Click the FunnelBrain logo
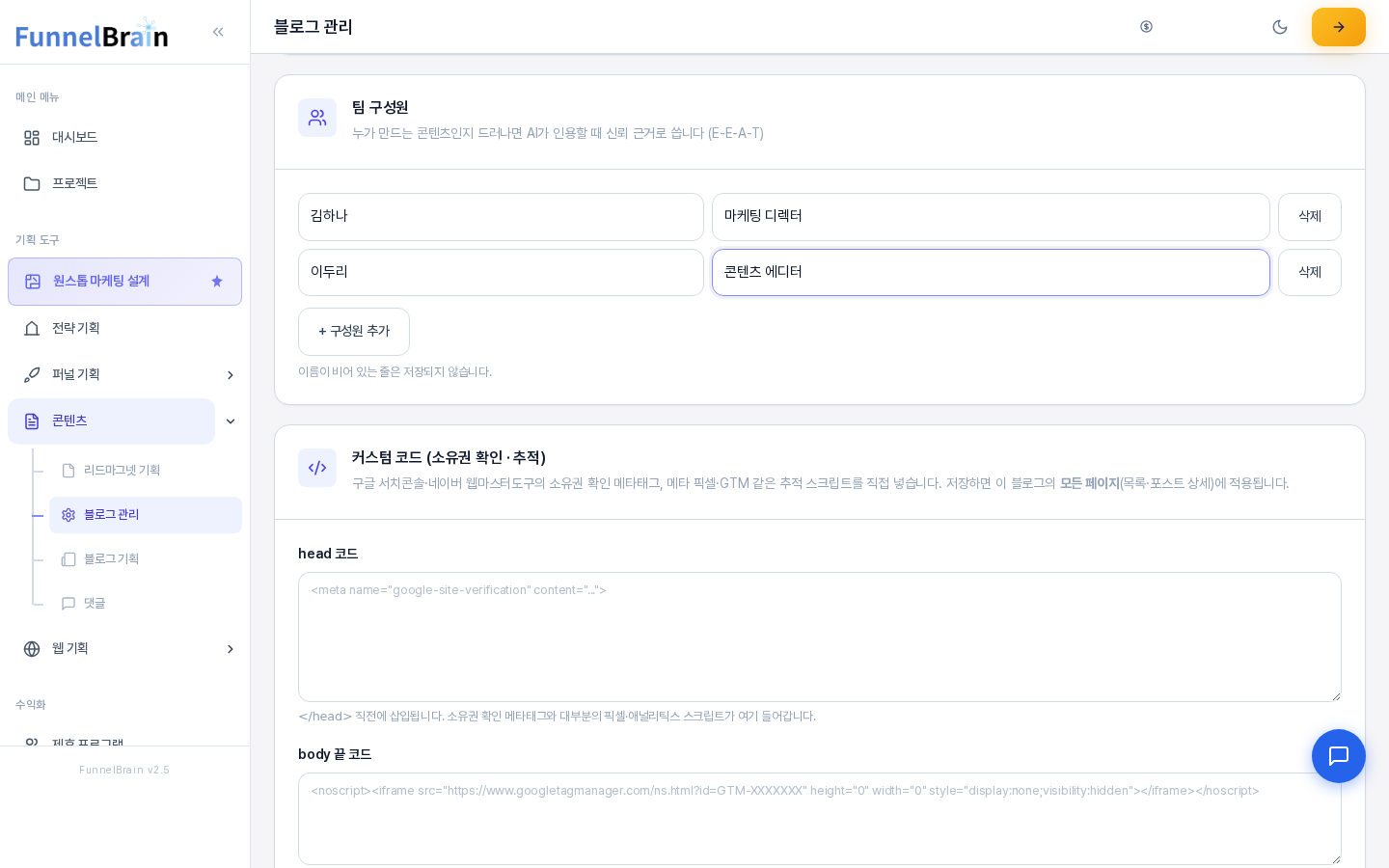The width and height of the screenshot is (1389, 868). coord(92,34)
